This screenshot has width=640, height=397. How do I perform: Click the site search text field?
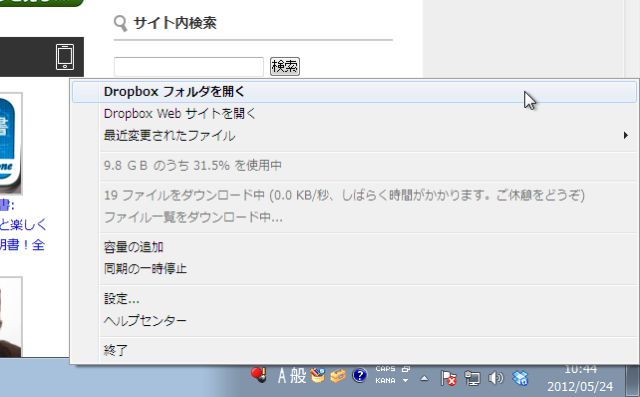[189, 67]
